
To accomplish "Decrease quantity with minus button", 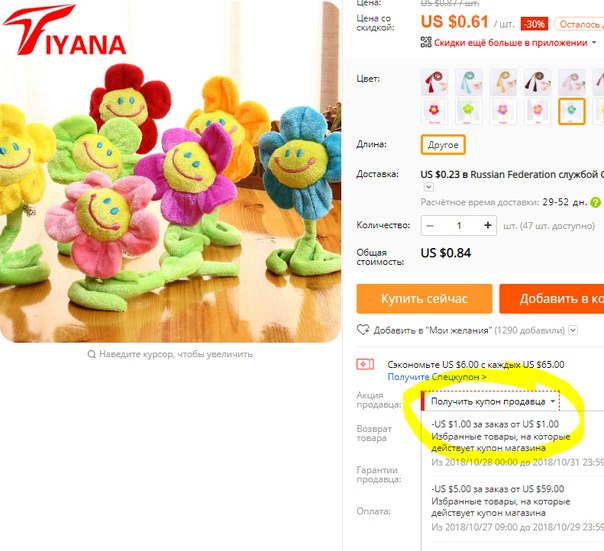I will [430, 226].
